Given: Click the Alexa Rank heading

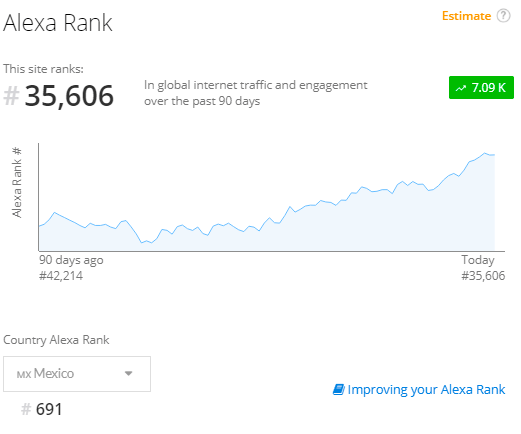Looking at the screenshot, I should pos(58,23).
